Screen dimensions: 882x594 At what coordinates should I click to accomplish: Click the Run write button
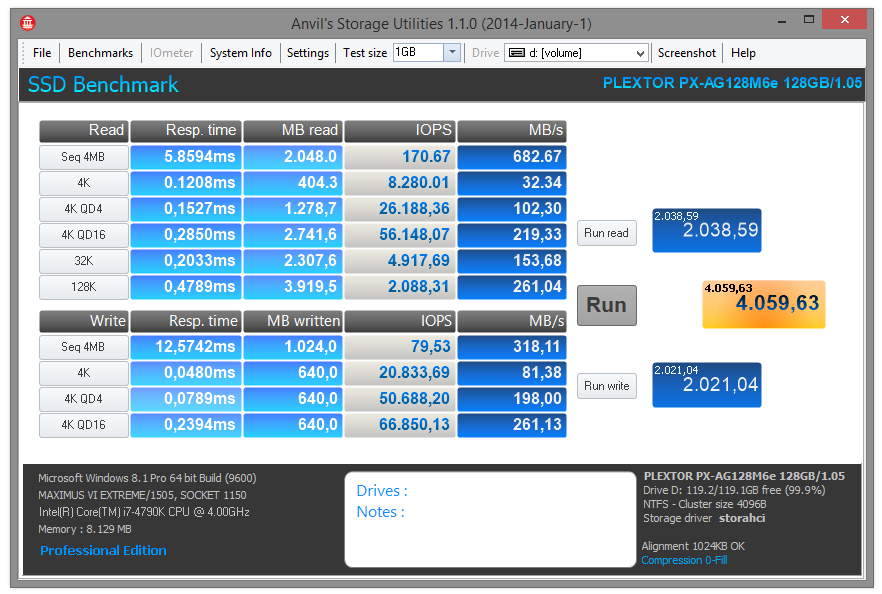[606, 386]
